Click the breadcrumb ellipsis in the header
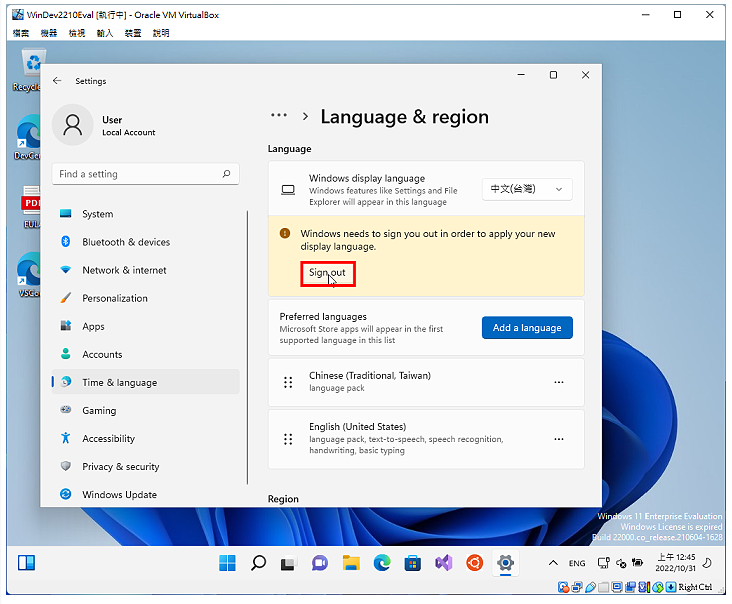 coord(279,115)
